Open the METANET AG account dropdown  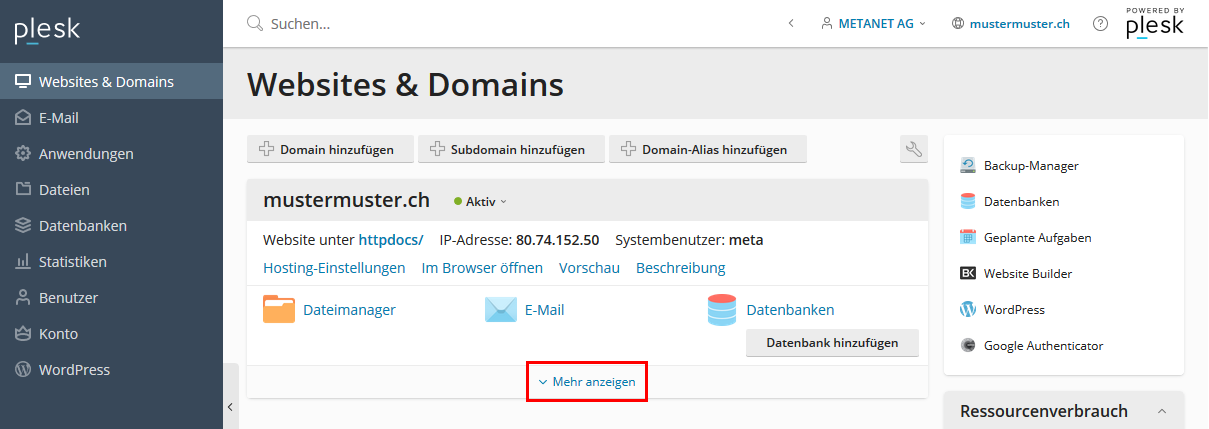click(x=873, y=23)
